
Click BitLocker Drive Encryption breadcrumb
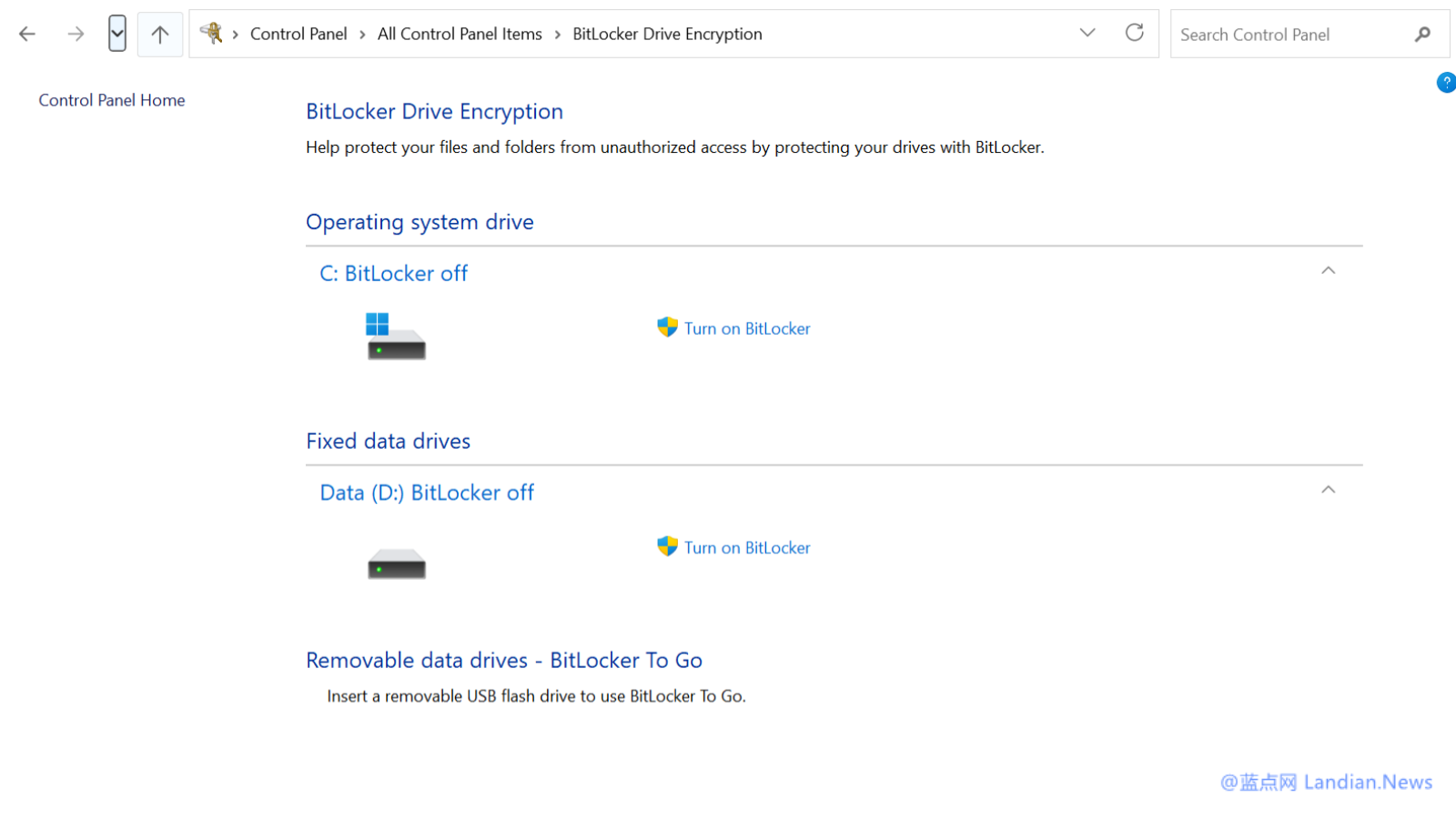tap(667, 35)
